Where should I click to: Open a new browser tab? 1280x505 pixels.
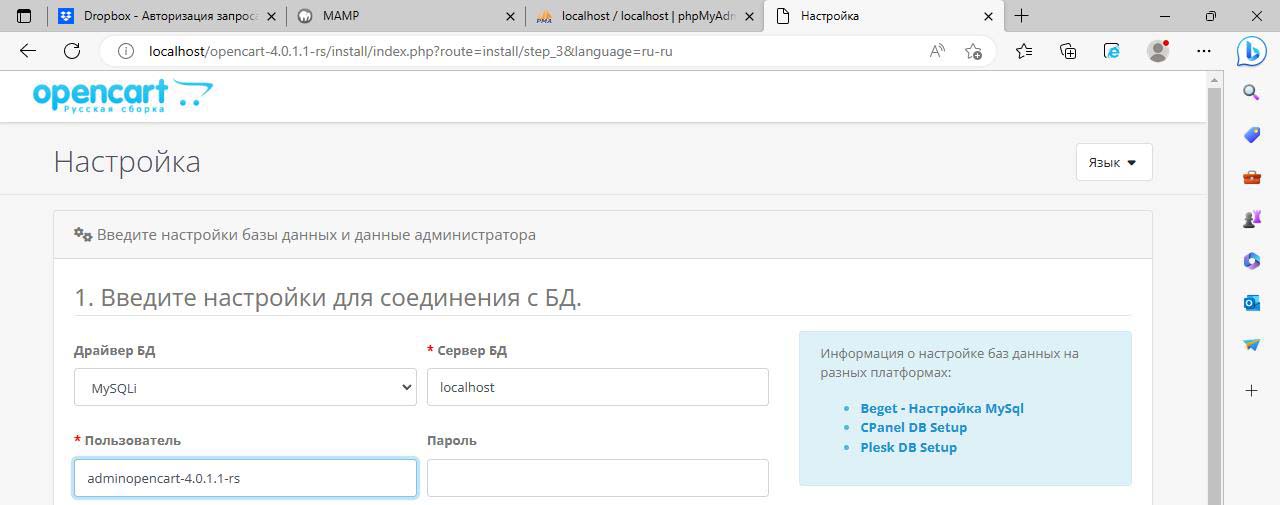pyautogui.click(x=1021, y=16)
